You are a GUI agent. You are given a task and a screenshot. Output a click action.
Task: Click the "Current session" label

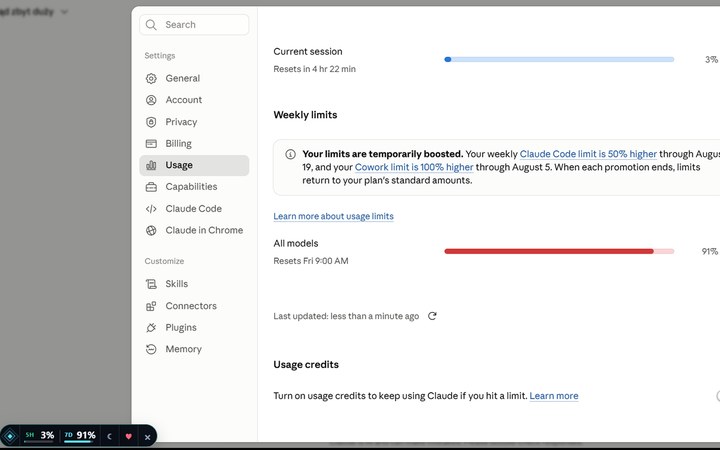coord(308,51)
